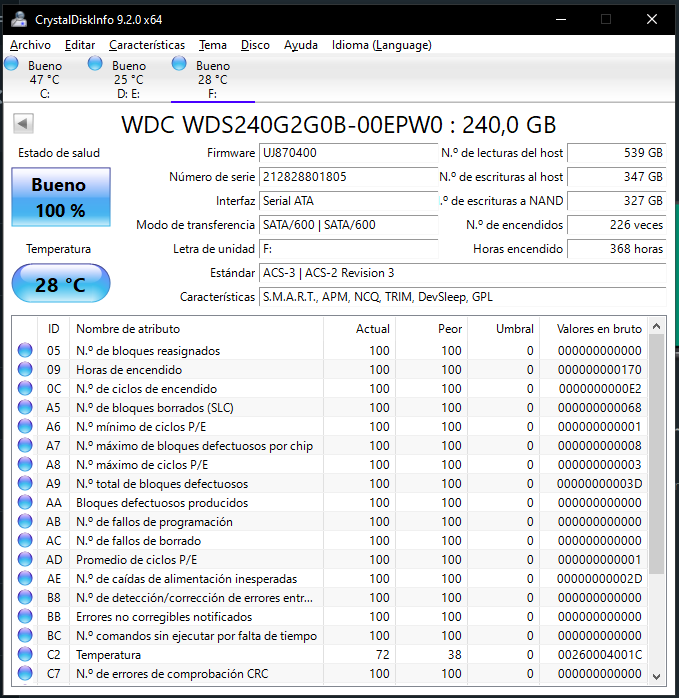This screenshot has width=679, height=698.
Task: Select 'Promedio de ciclos P/E' attribute name
Action: pyautogui.click(x=136, y=560)
